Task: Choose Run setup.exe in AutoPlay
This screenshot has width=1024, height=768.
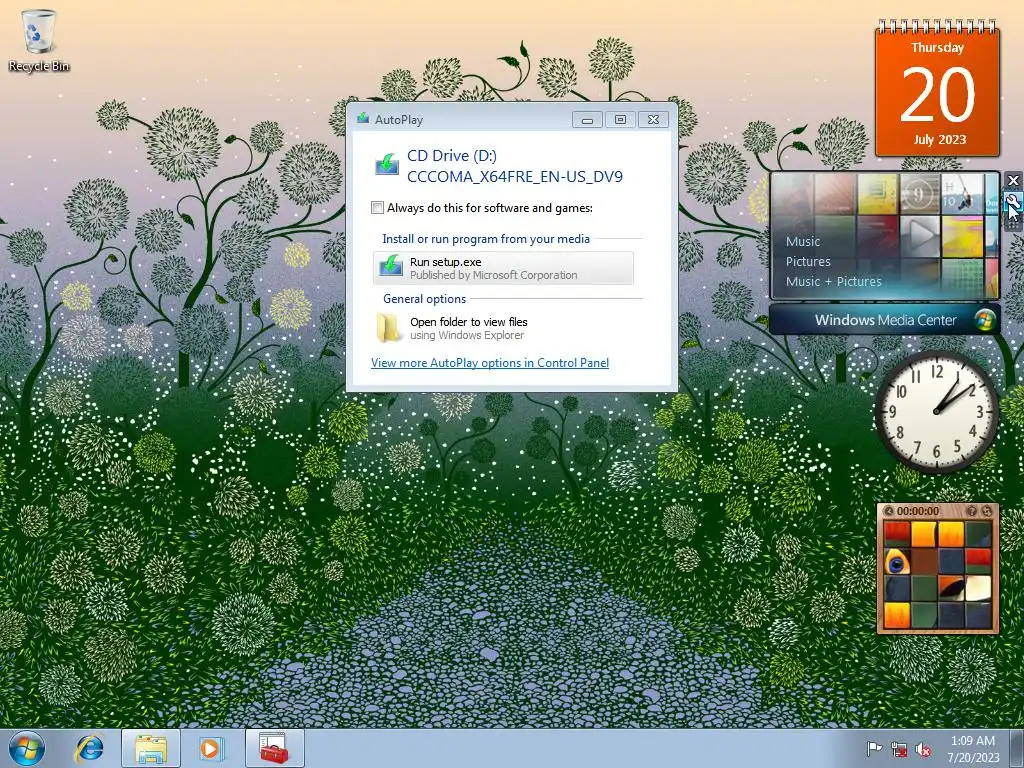Action: tap(504, 268)
